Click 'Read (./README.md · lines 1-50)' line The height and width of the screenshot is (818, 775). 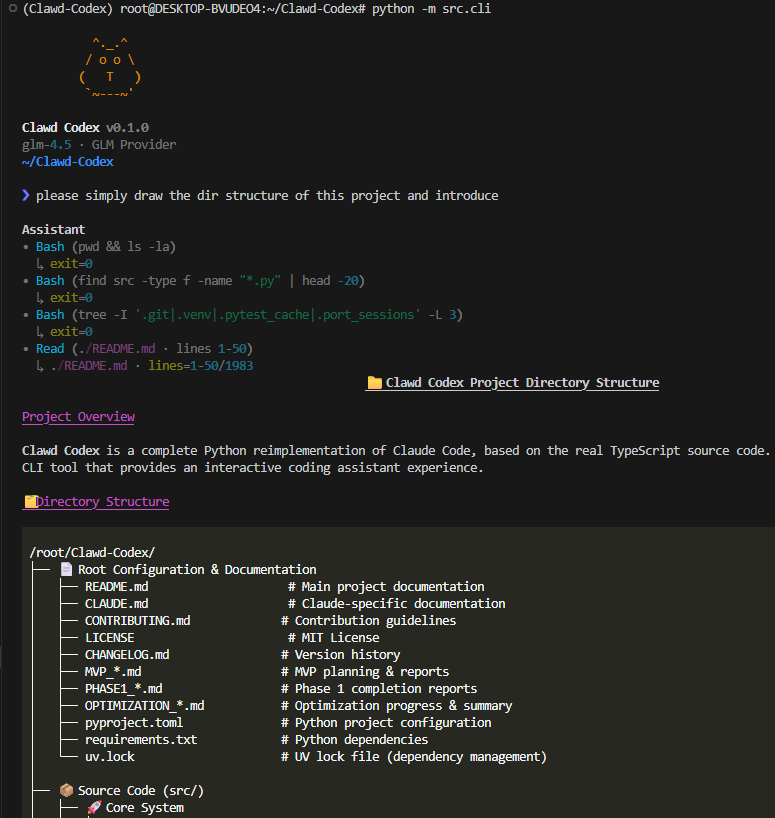tap(144, 348)
